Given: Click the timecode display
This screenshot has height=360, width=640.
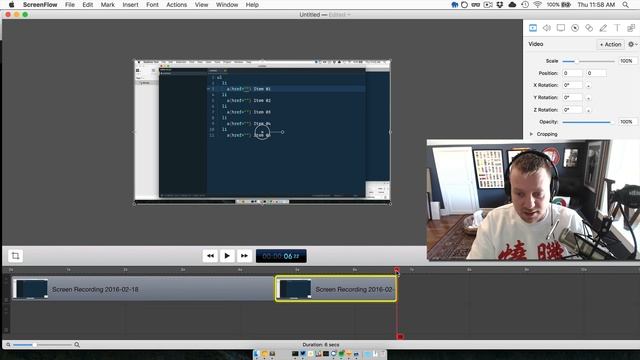Looking at the screenshot, I should click(281, 256).
